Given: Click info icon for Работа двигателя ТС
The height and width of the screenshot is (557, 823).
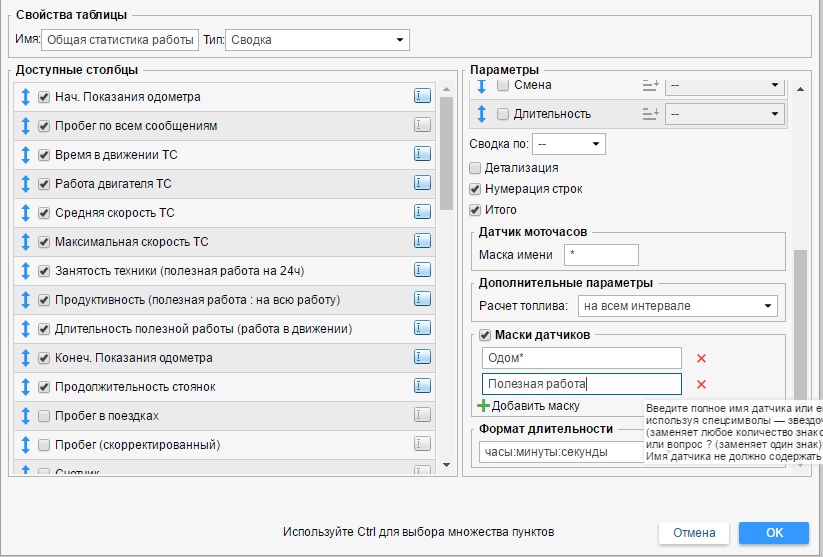Looking at the screenshot, I should coord(422,184).
